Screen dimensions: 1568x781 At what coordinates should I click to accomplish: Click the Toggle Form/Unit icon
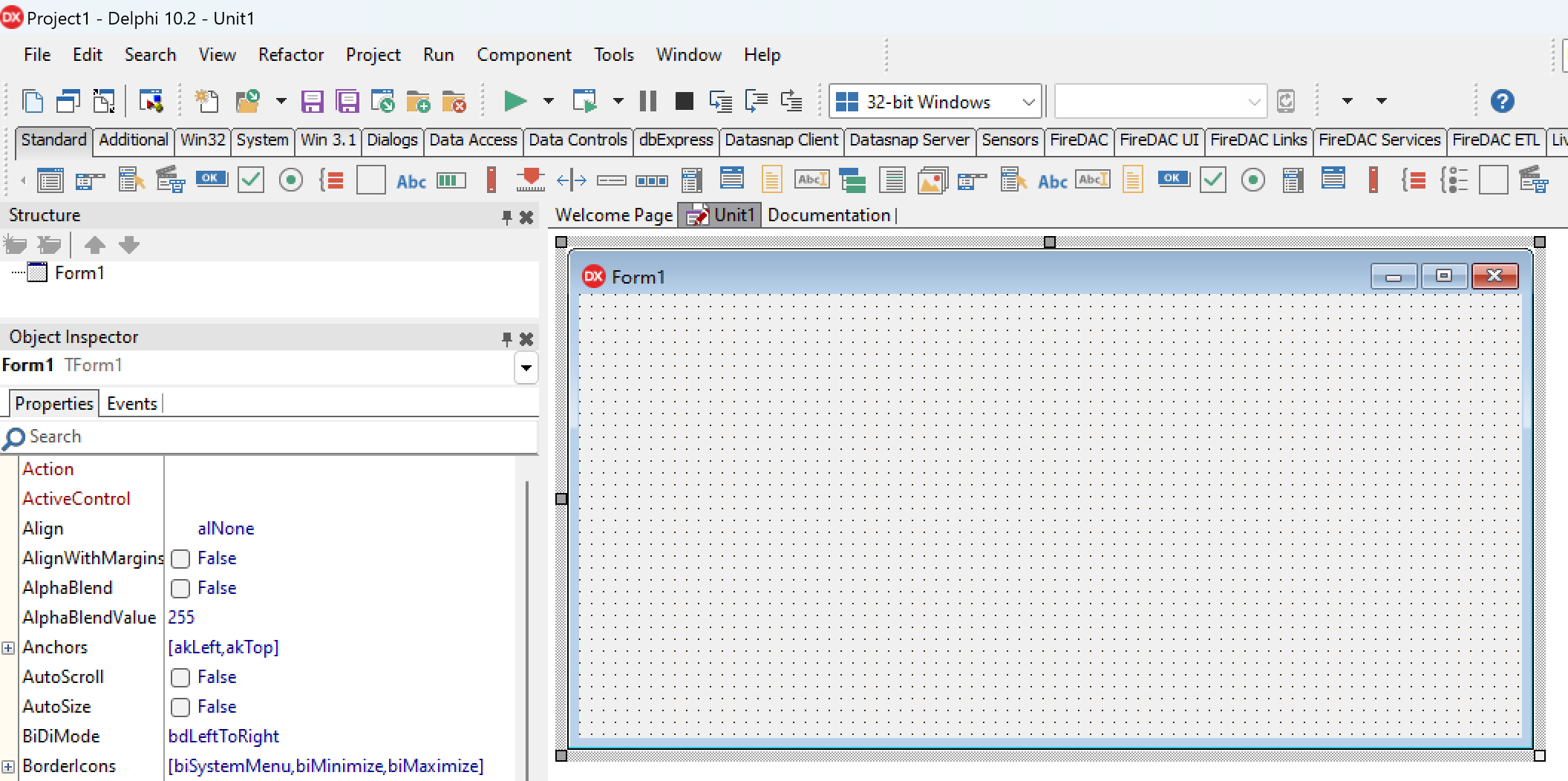[104, 101]
